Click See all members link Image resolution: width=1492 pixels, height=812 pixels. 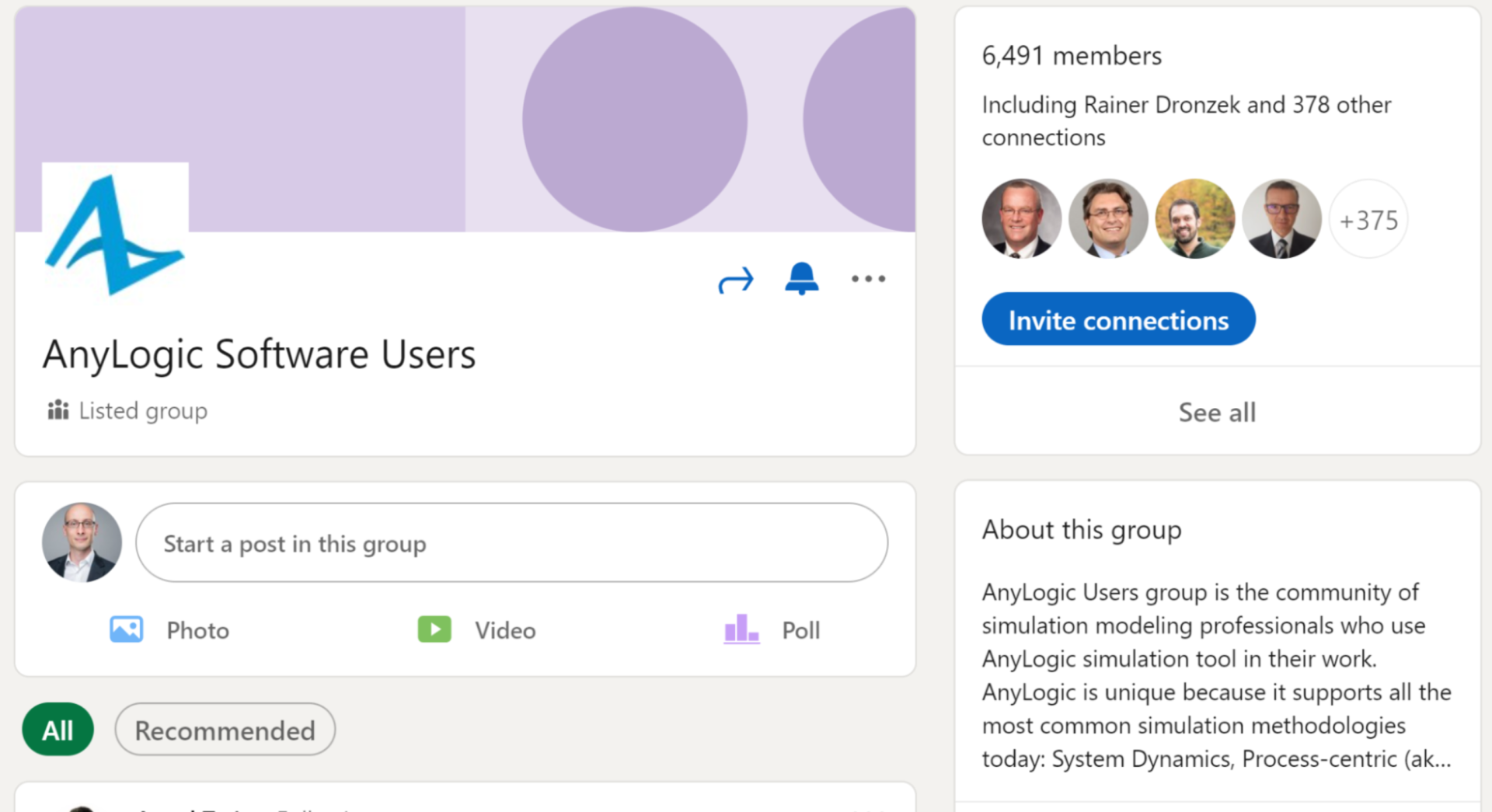coord(1217,412)
